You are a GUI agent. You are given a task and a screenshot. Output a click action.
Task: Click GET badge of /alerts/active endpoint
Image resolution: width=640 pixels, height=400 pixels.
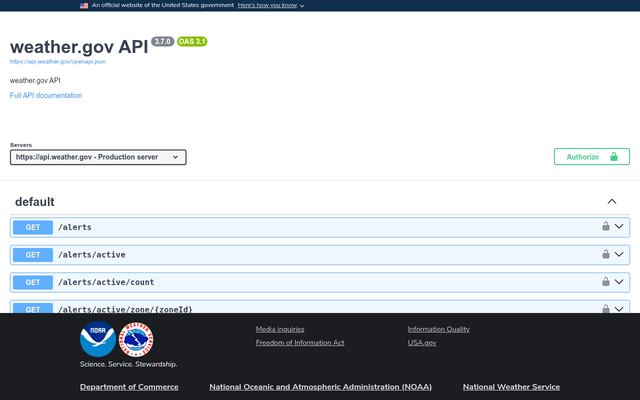[x=33, y=255]
